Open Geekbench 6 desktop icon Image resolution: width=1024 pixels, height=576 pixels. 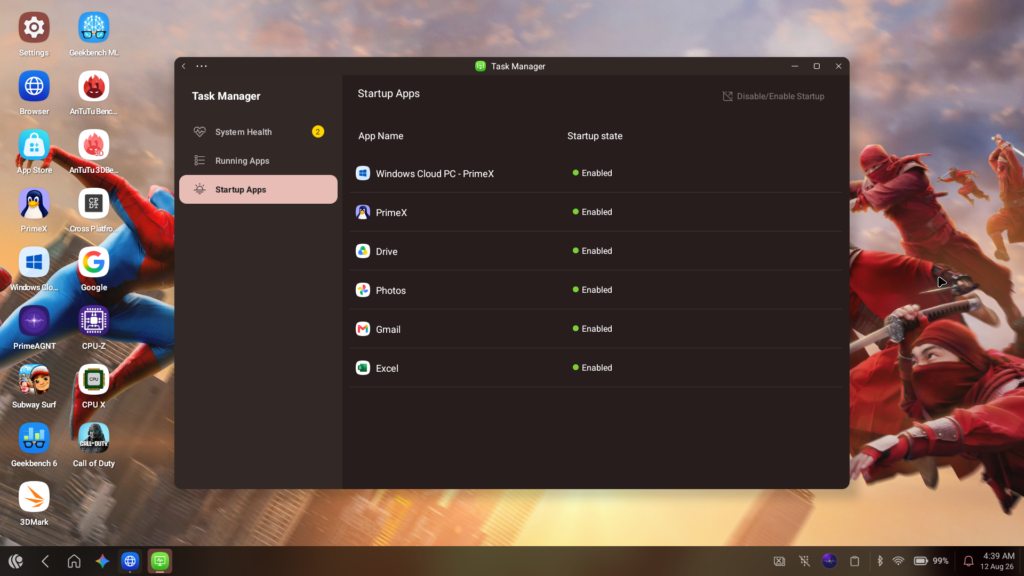click(34, 438)
